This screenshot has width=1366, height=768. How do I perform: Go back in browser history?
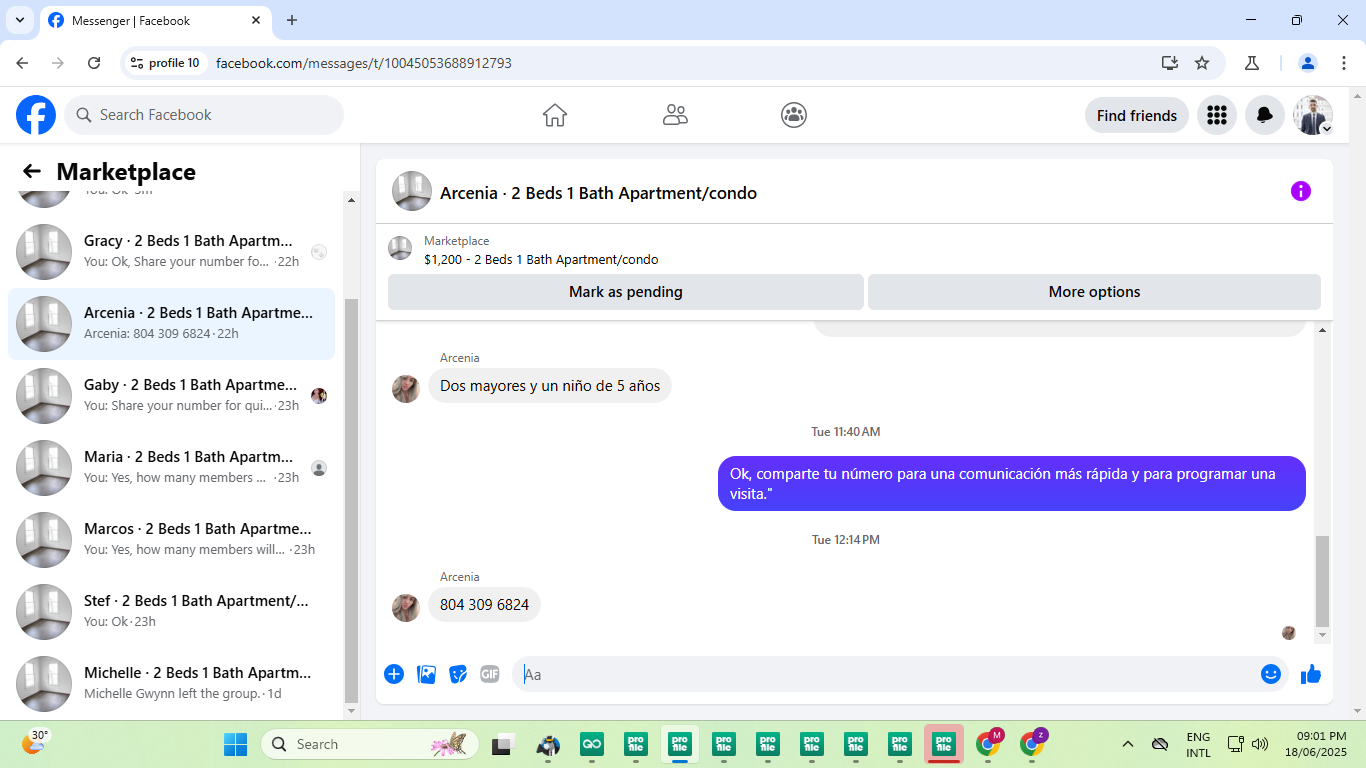click(22, 63)
